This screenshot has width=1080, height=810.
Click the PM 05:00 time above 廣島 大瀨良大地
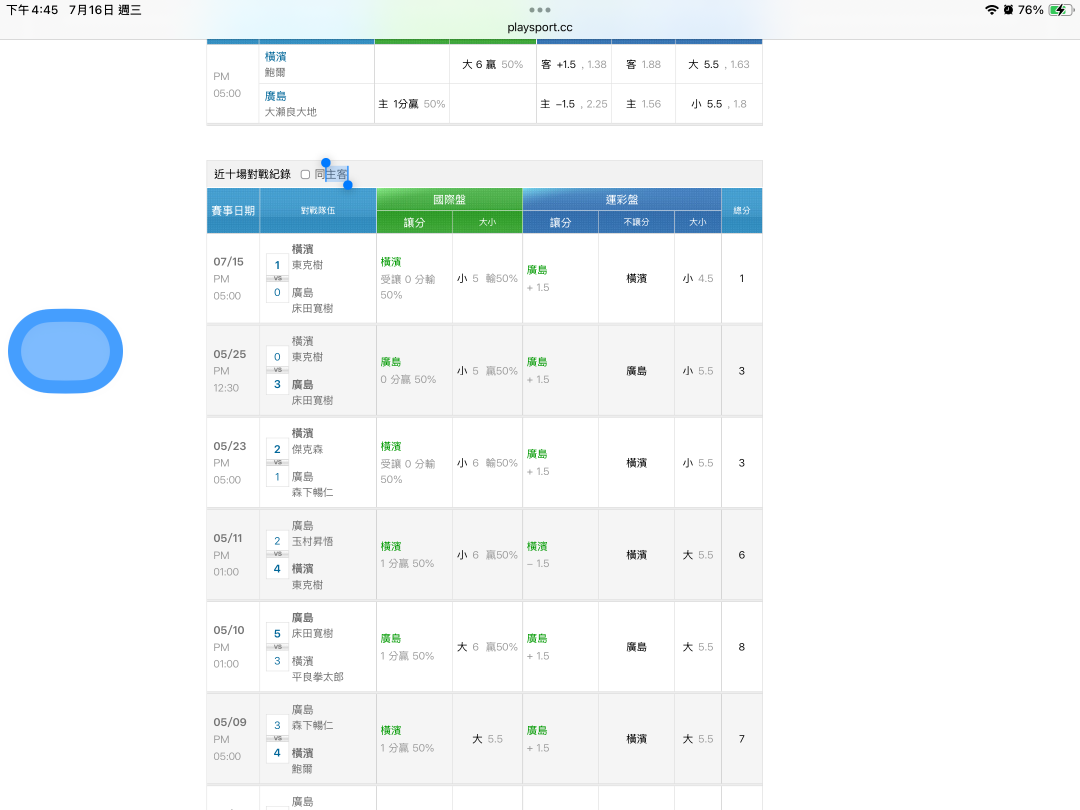pos(227,85)
